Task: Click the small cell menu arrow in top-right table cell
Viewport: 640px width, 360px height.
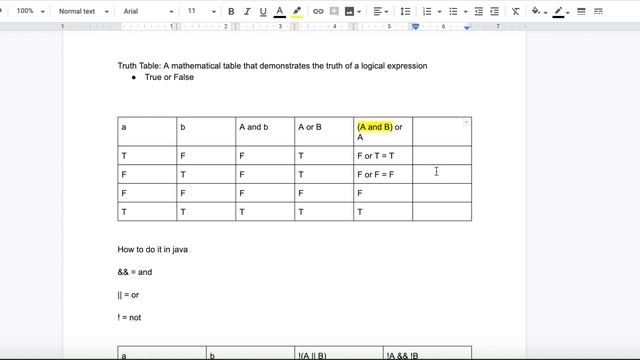Action: pyautogui.click(x=466, y=122)
